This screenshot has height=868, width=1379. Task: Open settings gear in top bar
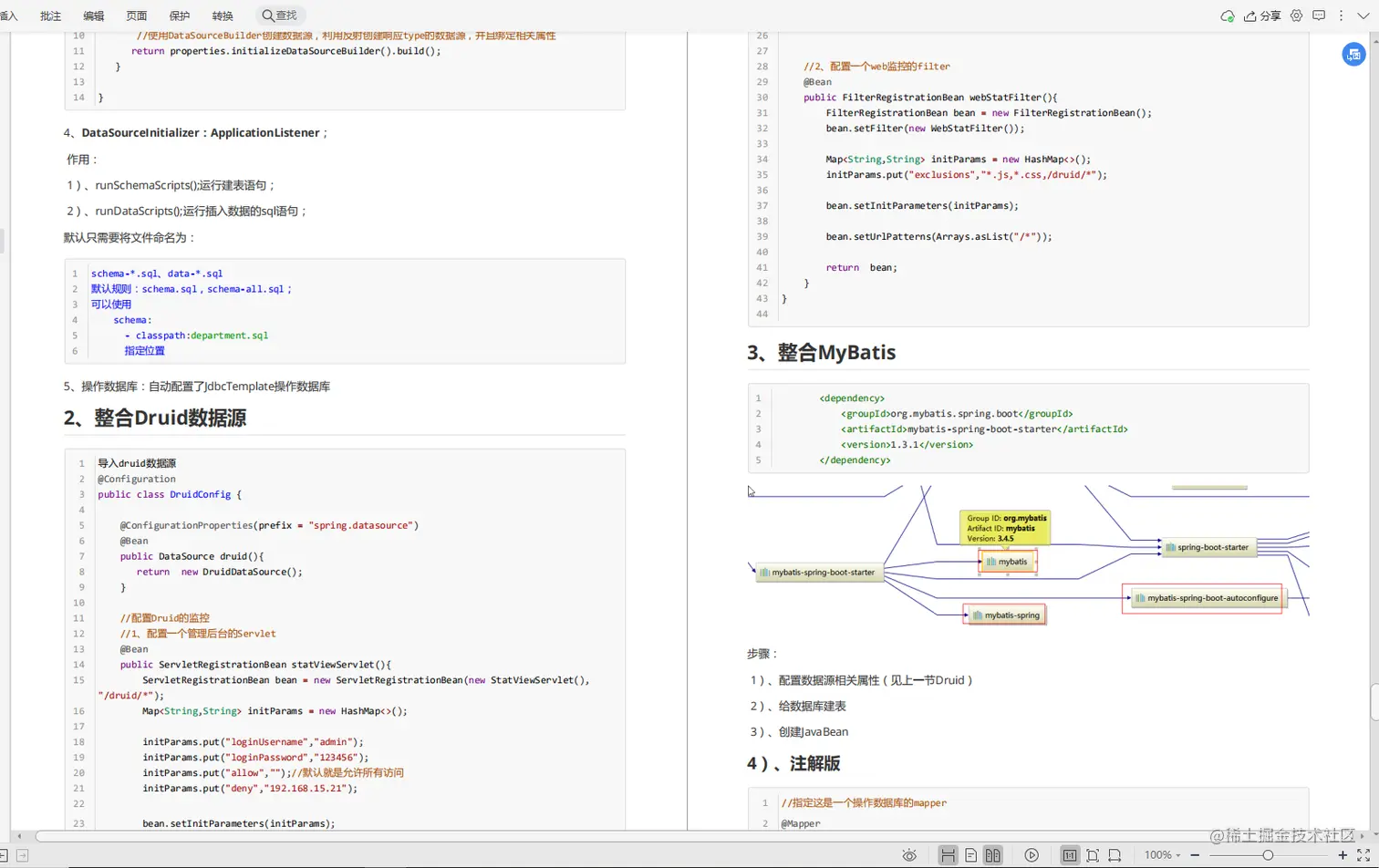coord(1296,16)
